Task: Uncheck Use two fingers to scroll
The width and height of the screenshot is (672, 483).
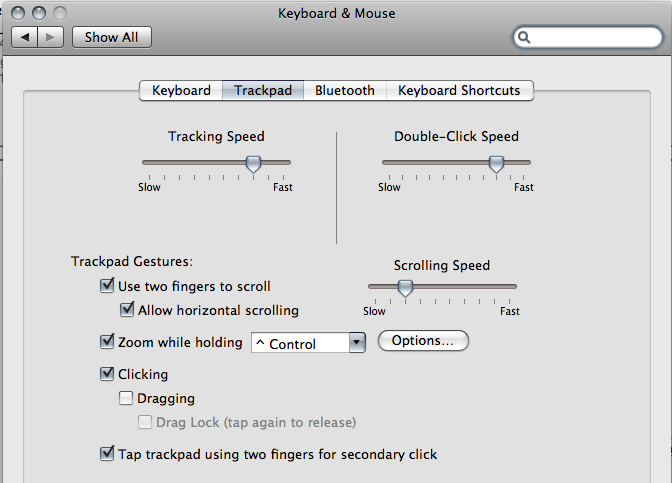Action: point(107,285)
